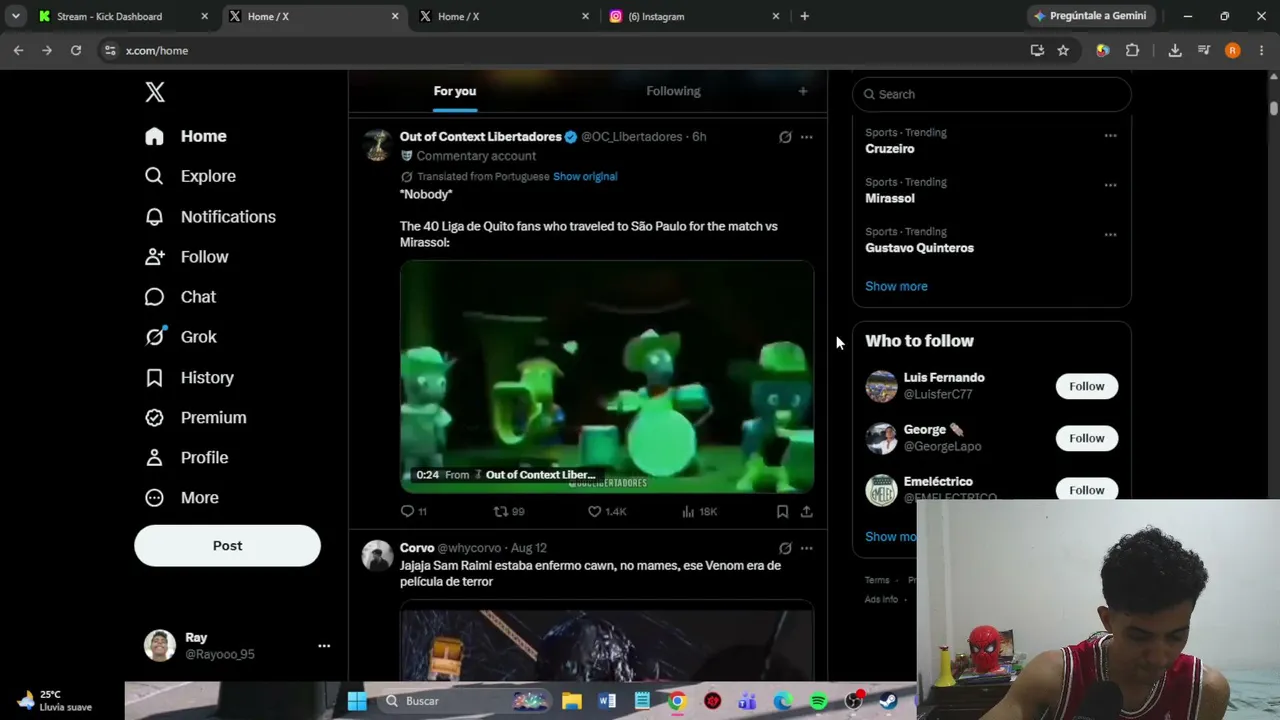Open options for Mirassol trending topic
Image resolution: width=1280 pixels, height=720 pixels.
pyautogui.click(x=1110, y=185)
